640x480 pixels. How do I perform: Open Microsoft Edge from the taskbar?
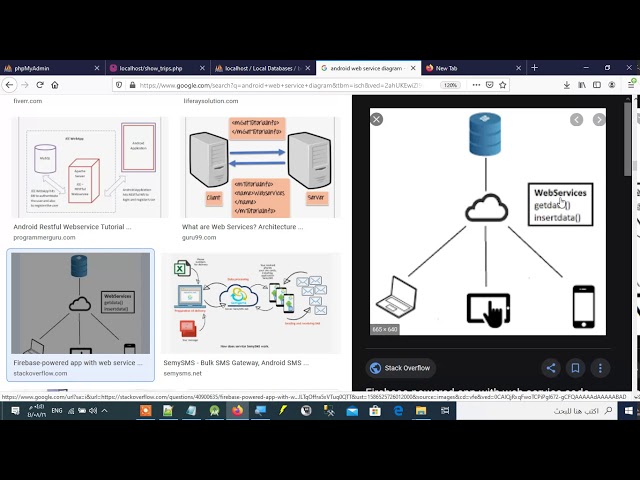[398, 411]
